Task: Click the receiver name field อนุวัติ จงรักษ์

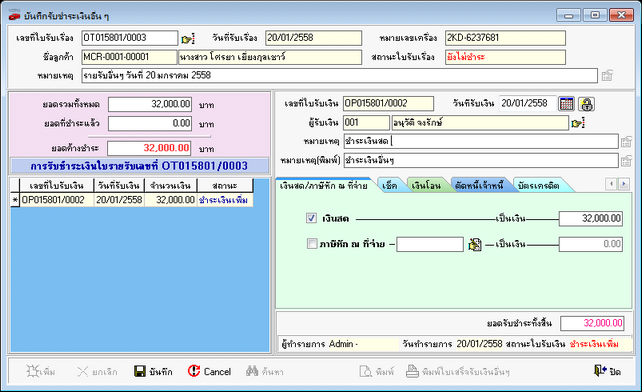Action: 480,123
